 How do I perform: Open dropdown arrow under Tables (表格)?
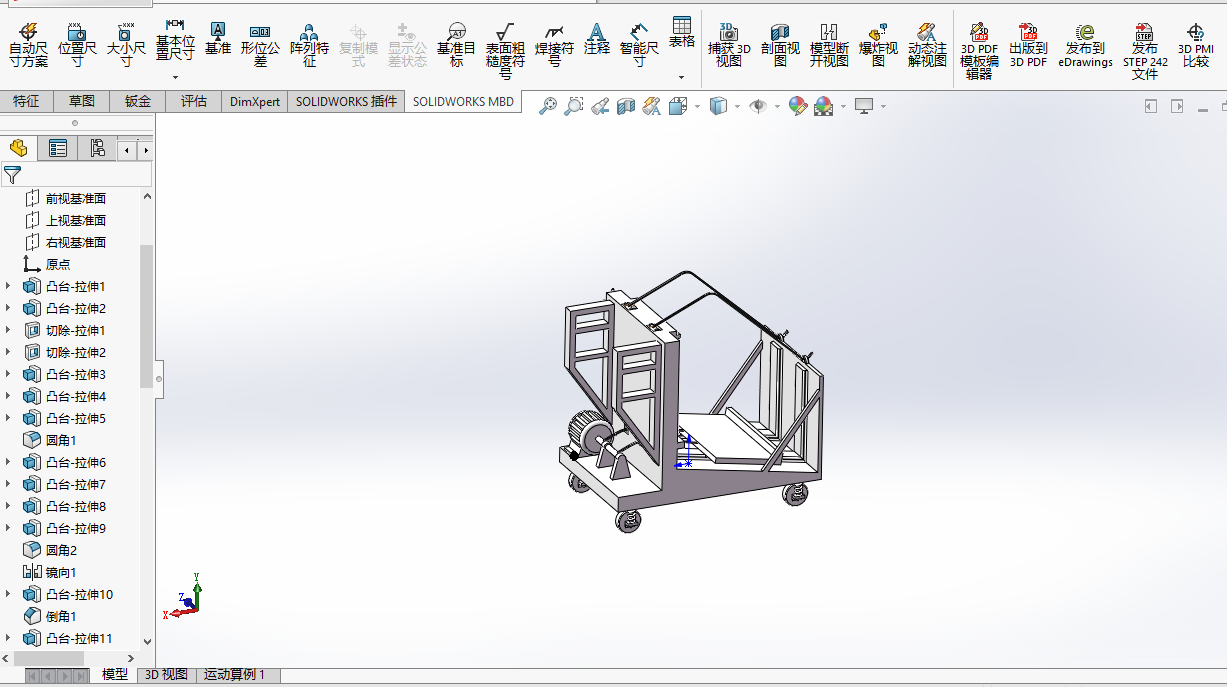click(682, 77)
